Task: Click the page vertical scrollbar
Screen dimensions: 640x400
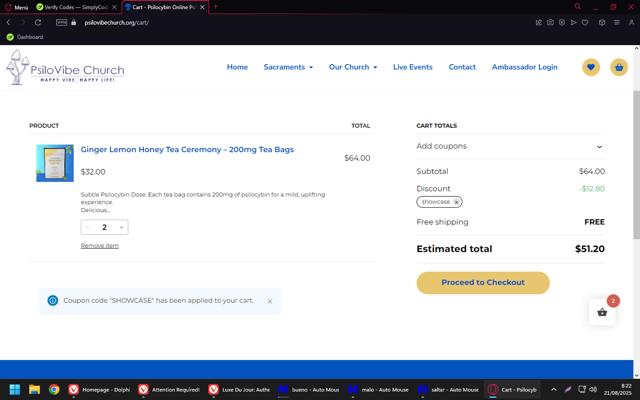Action: point(636,163)
